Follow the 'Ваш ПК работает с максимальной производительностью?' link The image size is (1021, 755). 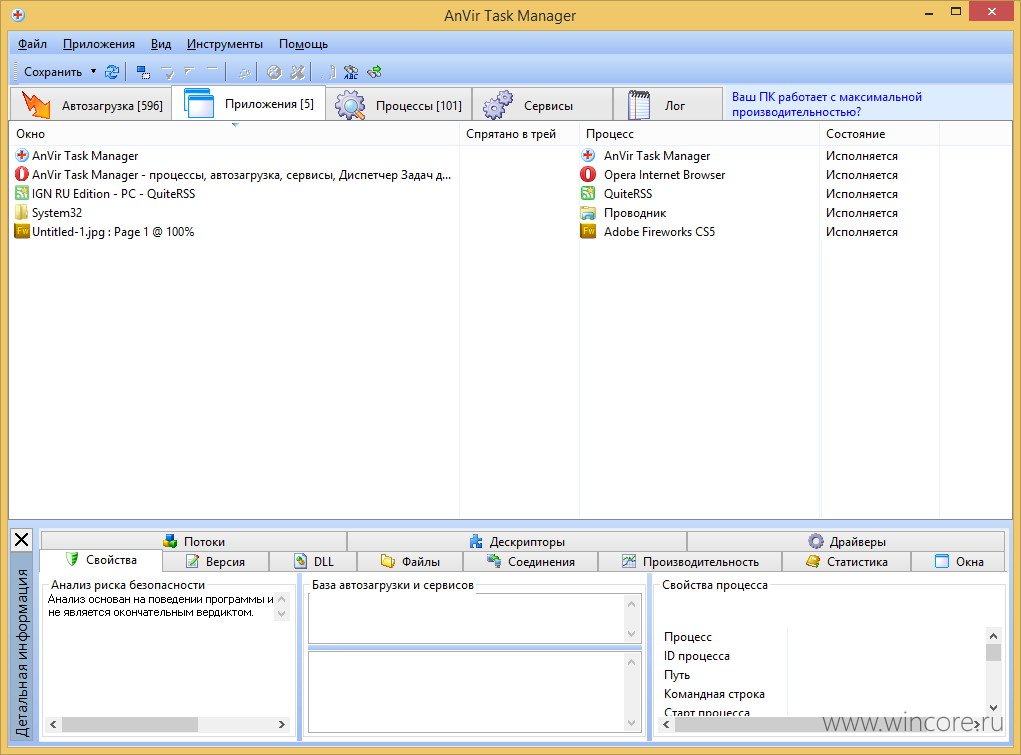tap(826, 104)
